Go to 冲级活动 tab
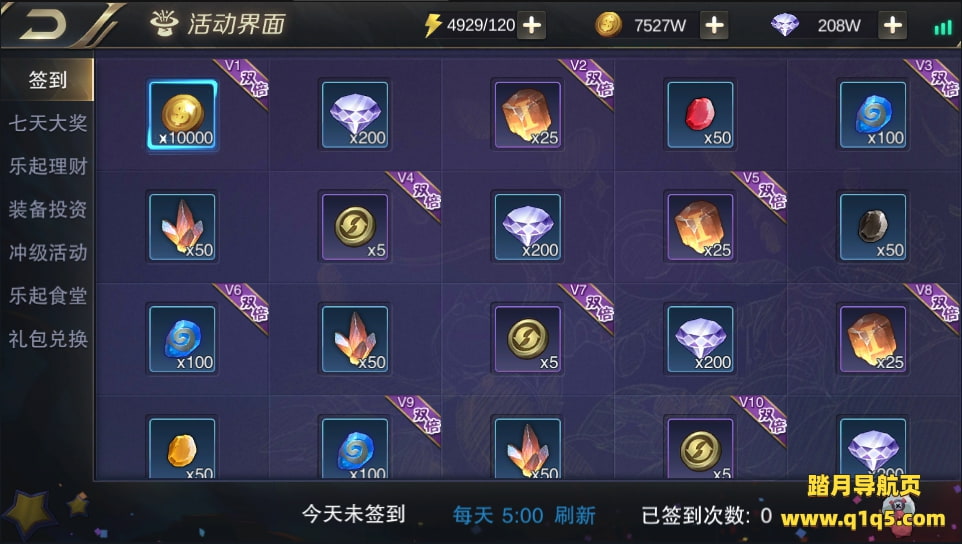This screenshot has width=962, height=544. pyautogui.click(x=48, y=253)
